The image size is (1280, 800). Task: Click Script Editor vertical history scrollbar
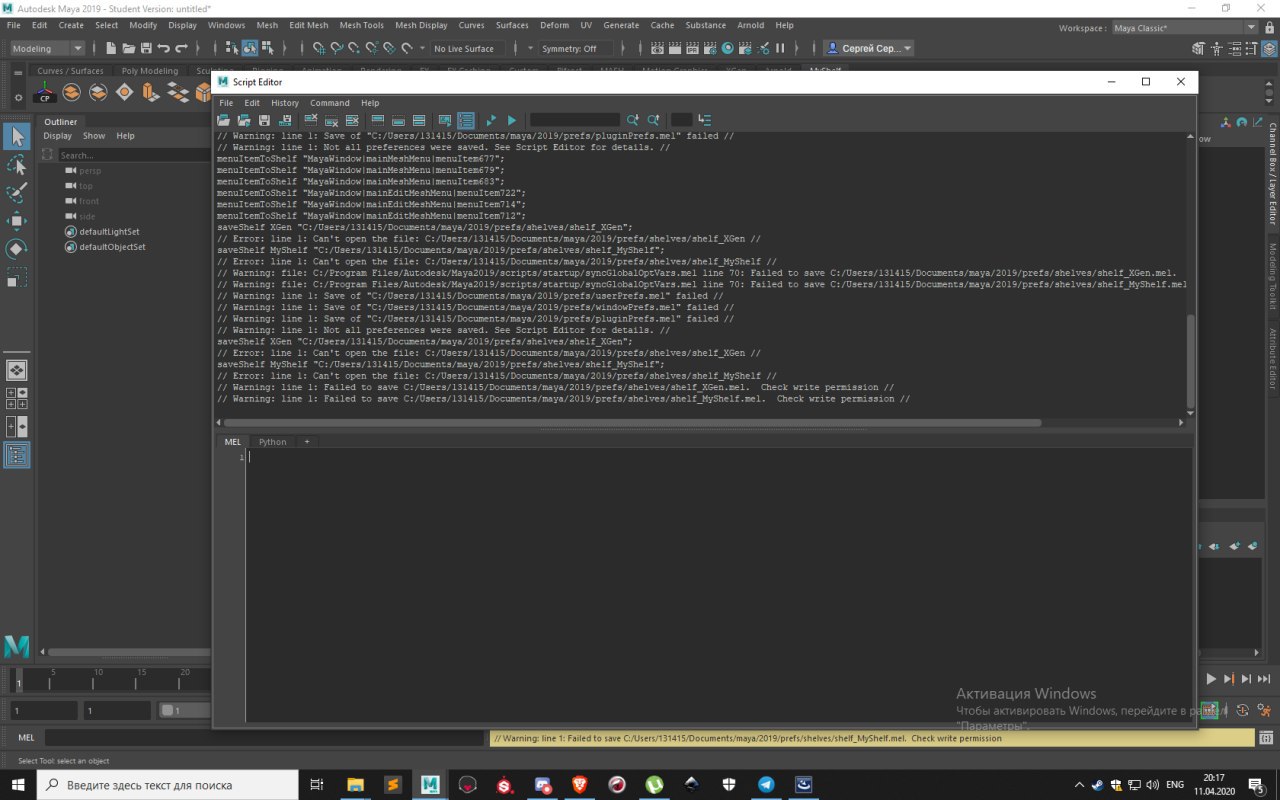[x=1190, y=360]
